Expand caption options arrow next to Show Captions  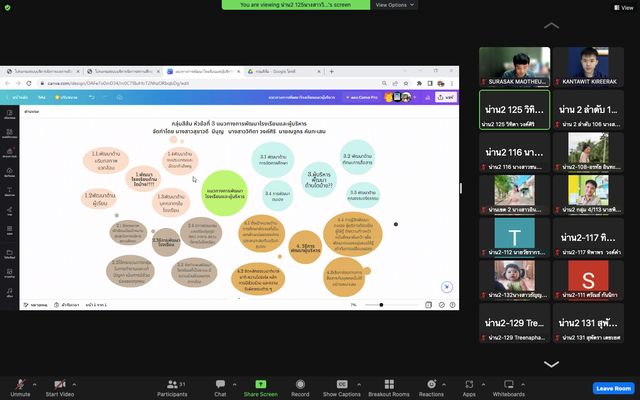click(359, 384)
